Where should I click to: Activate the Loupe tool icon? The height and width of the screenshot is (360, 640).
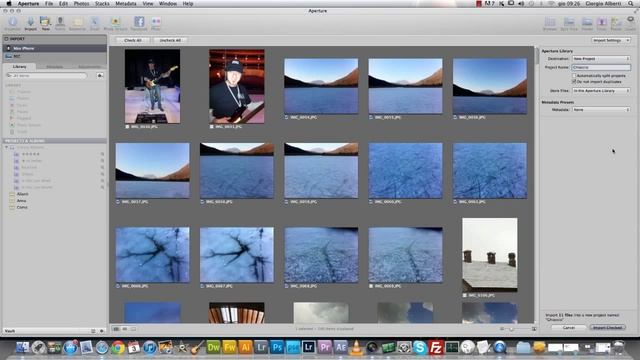[x=630, y=24]
